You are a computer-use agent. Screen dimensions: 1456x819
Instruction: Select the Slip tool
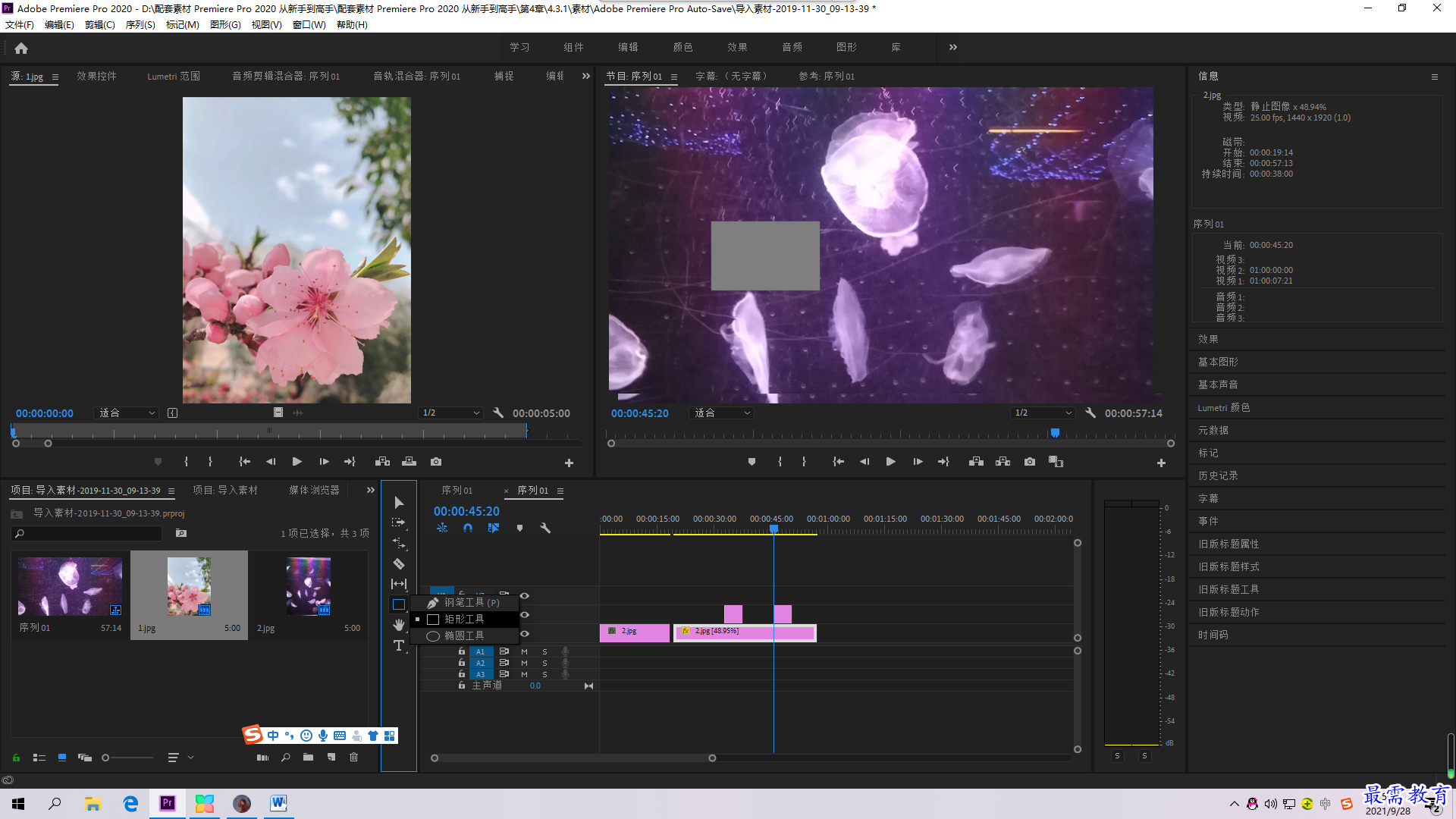[399, 584]
